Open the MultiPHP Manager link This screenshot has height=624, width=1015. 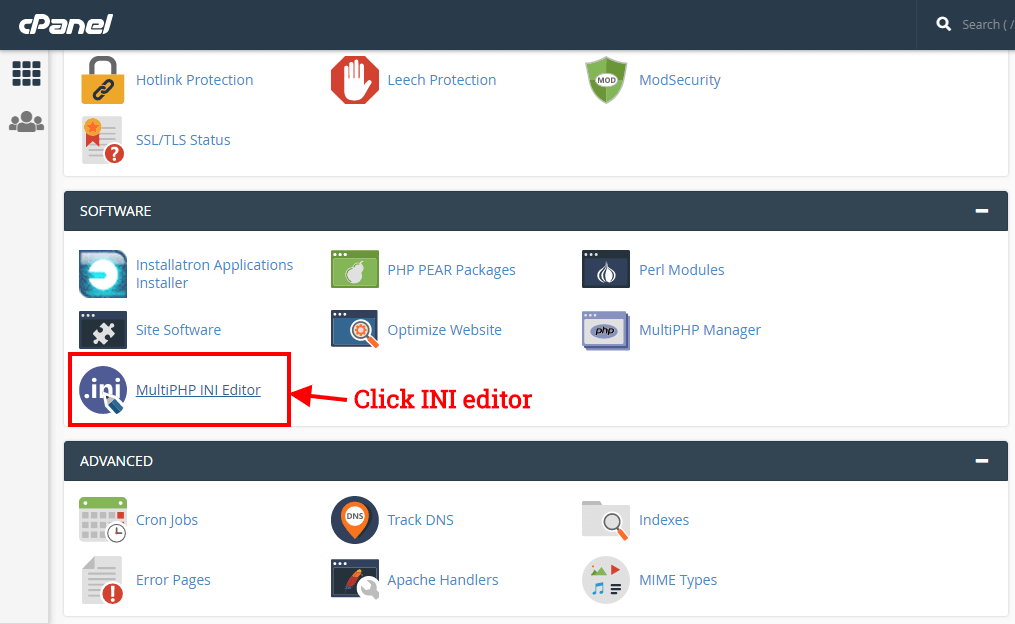pos(700,330)
